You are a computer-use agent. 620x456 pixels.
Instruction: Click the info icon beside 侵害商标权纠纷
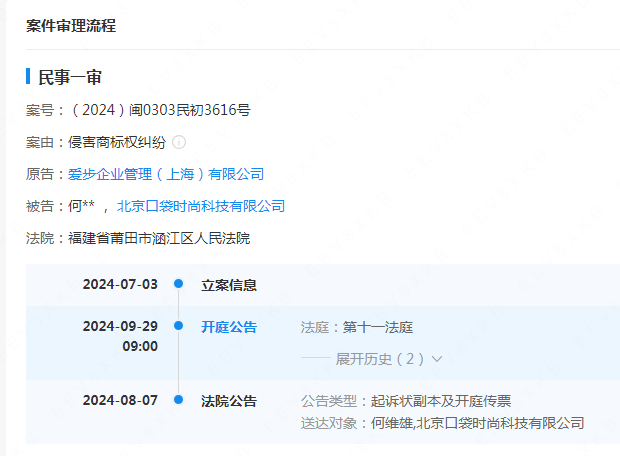tap(179, 142)
